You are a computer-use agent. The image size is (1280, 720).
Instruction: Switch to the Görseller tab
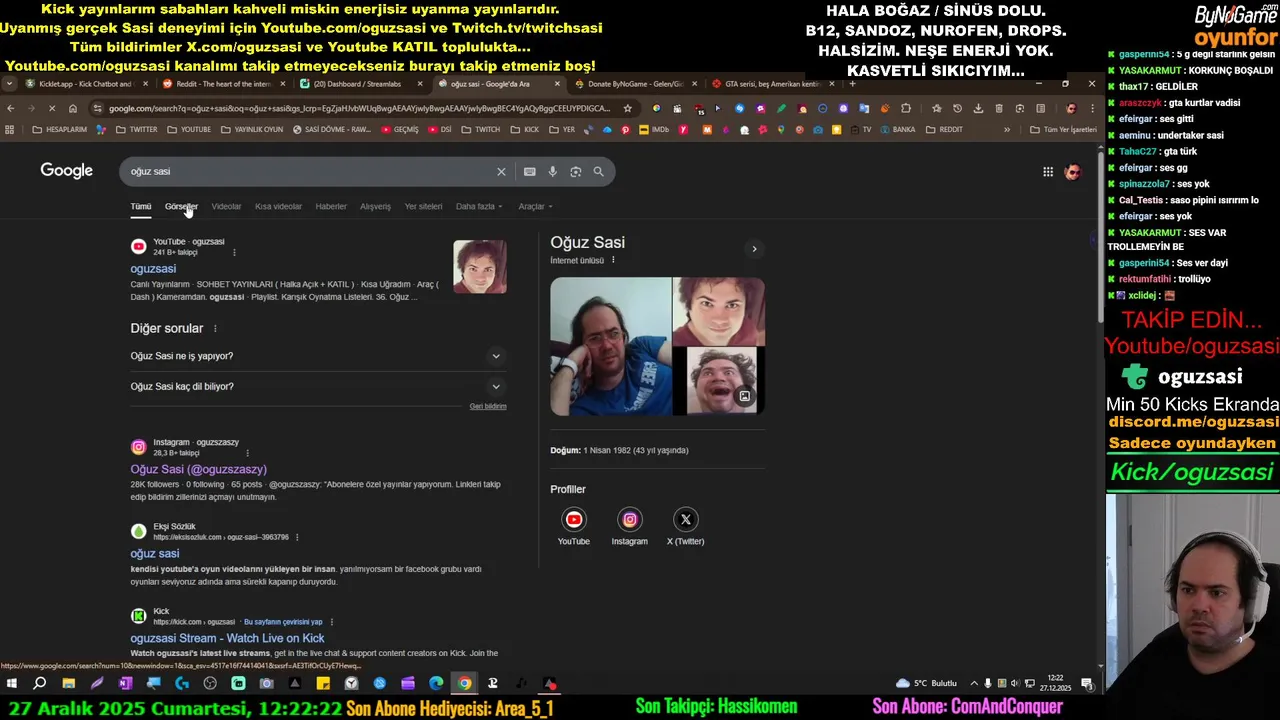[x=181, y=207]
